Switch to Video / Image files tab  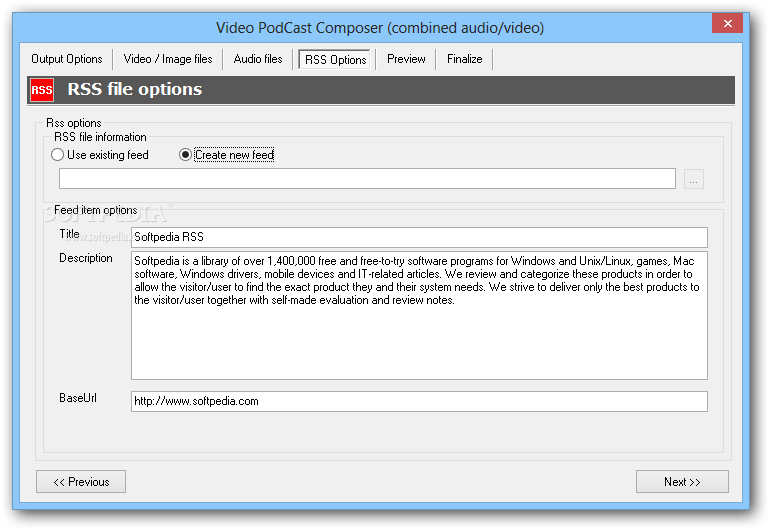pyautogui.click(x=168, y=59)
